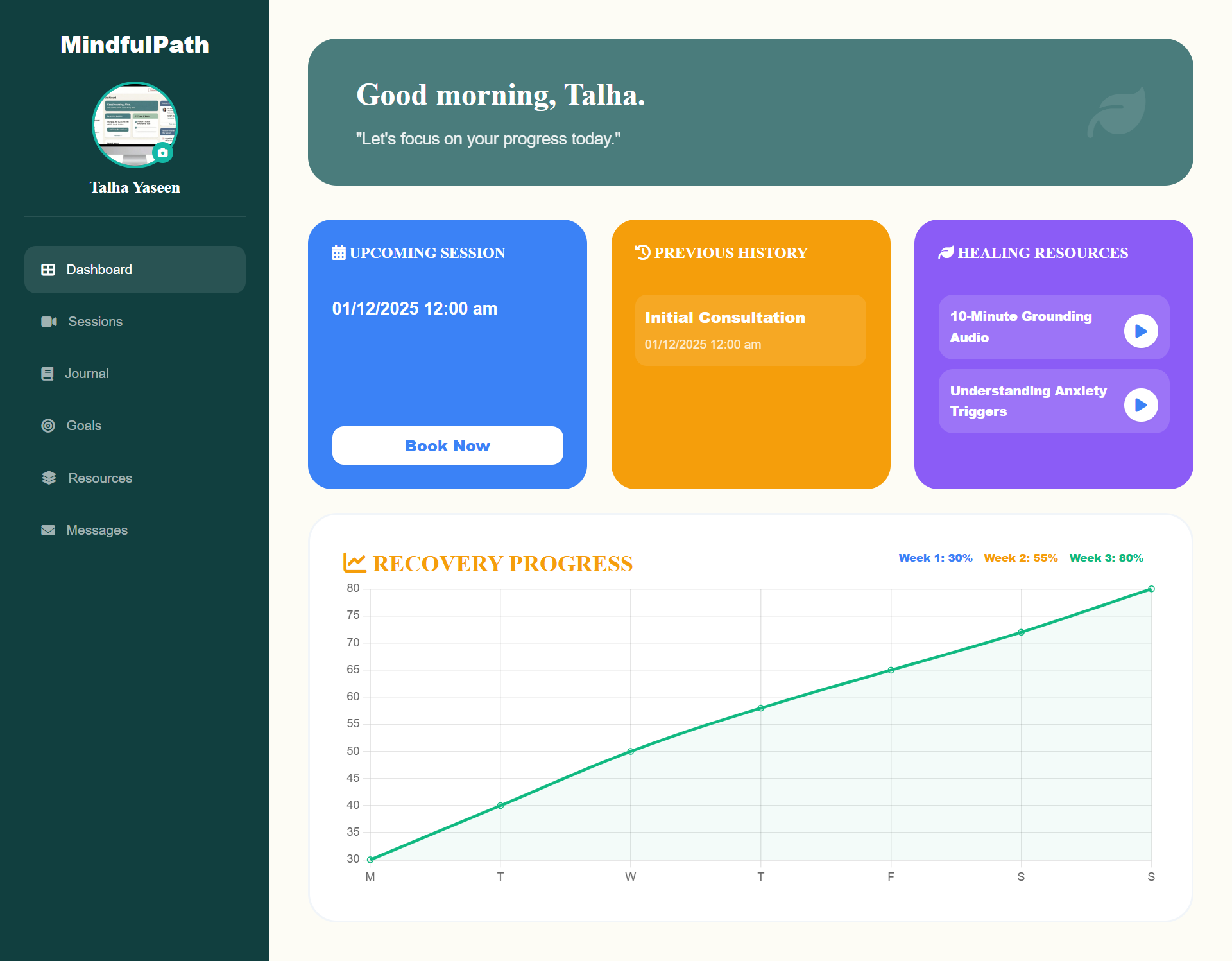Click the Dashboard grid icon in sidebar

coord(48,270)
